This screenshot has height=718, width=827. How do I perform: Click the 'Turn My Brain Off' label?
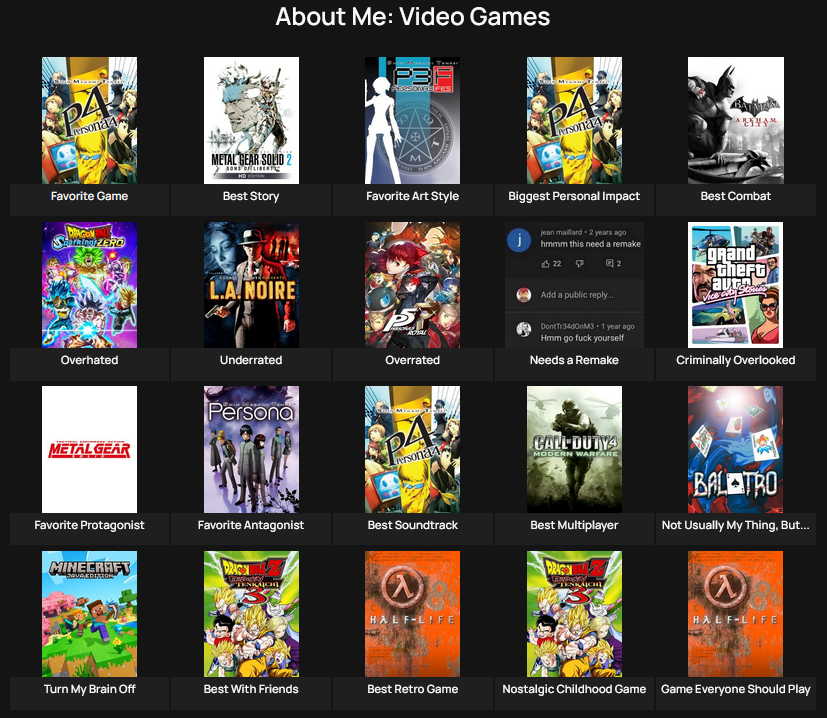point(89,689)
